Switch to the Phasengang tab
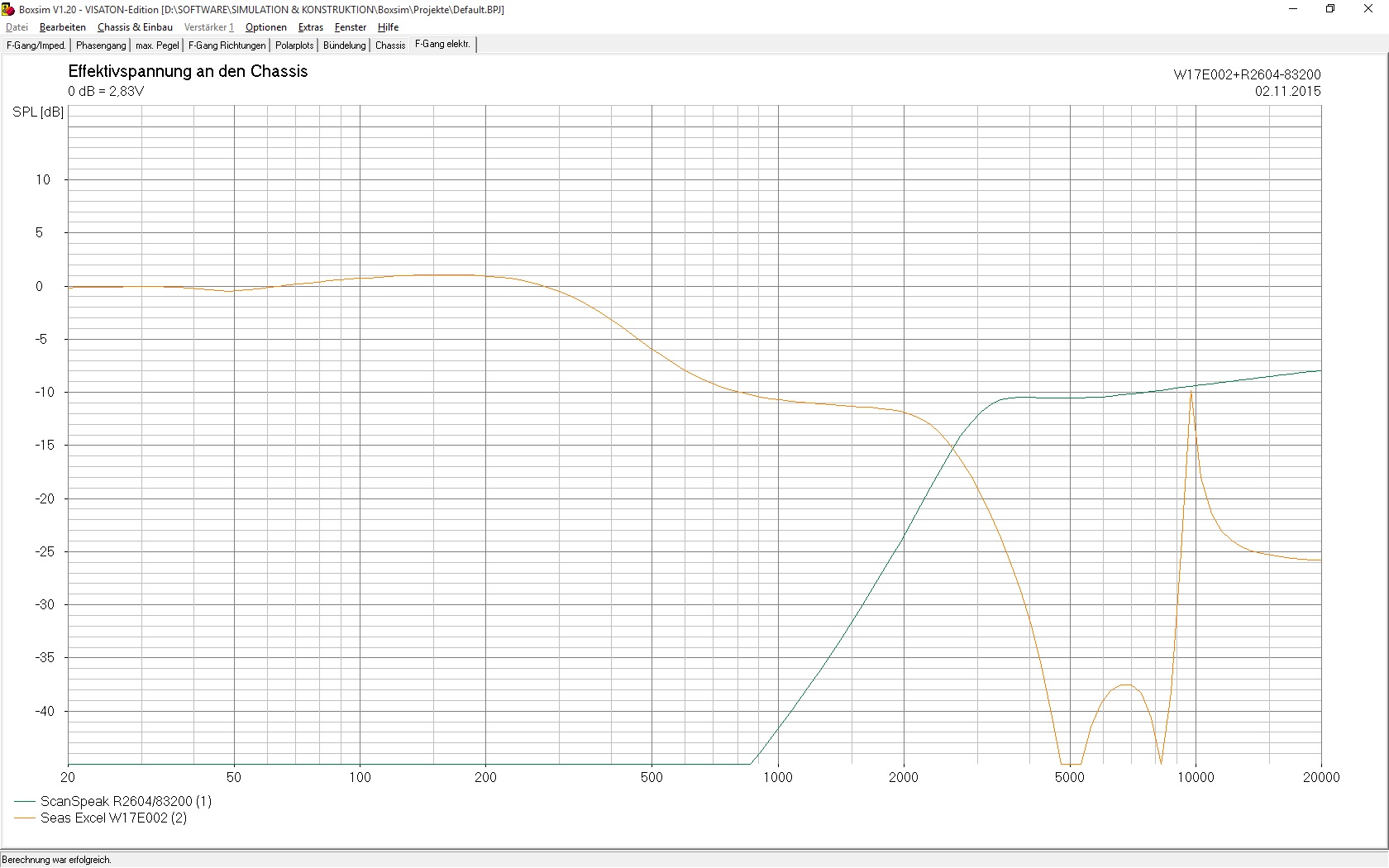This screenshot has width=1389, height=868. click(x=101, y=45)
